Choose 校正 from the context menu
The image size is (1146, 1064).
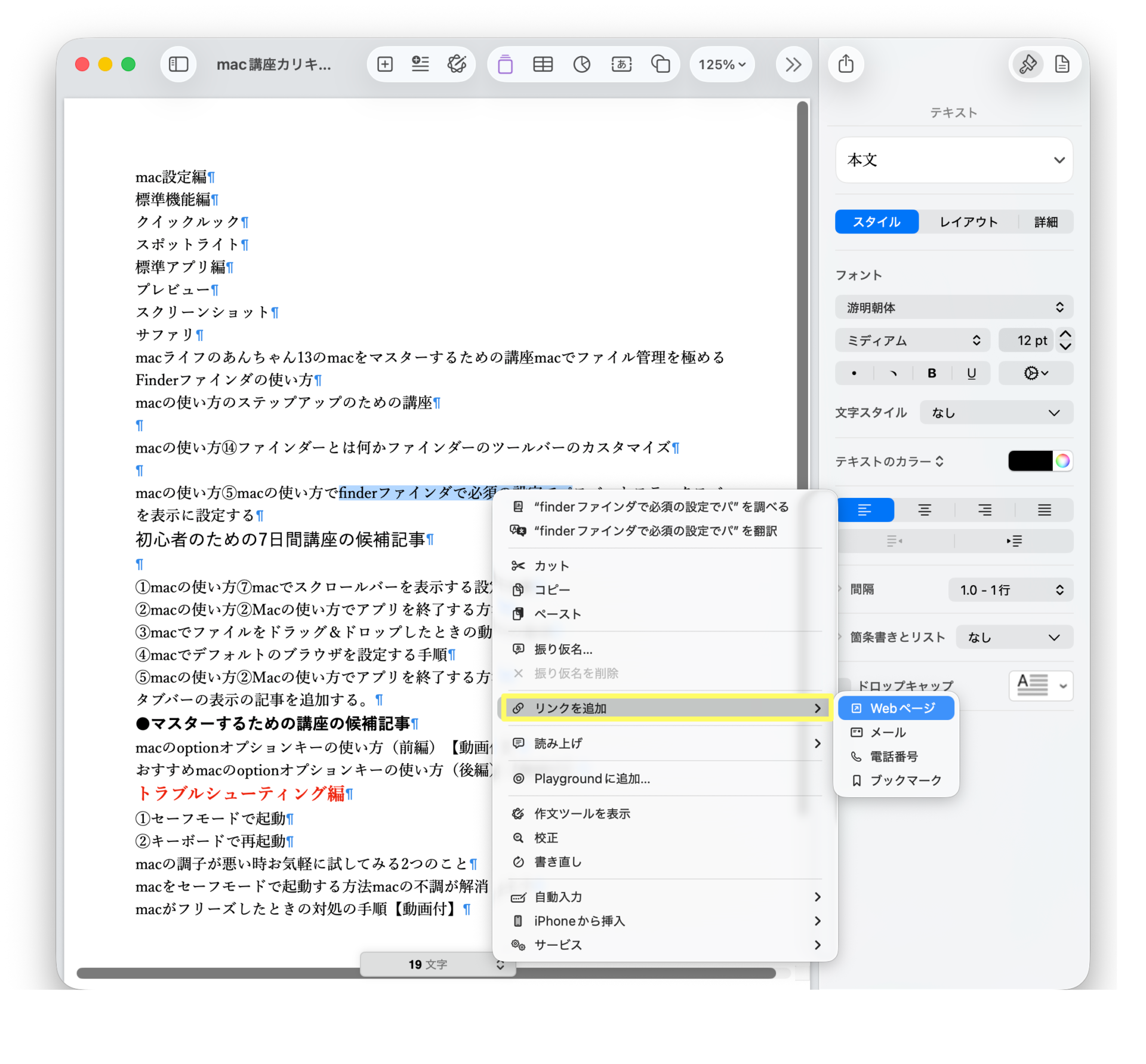(665, 838)
